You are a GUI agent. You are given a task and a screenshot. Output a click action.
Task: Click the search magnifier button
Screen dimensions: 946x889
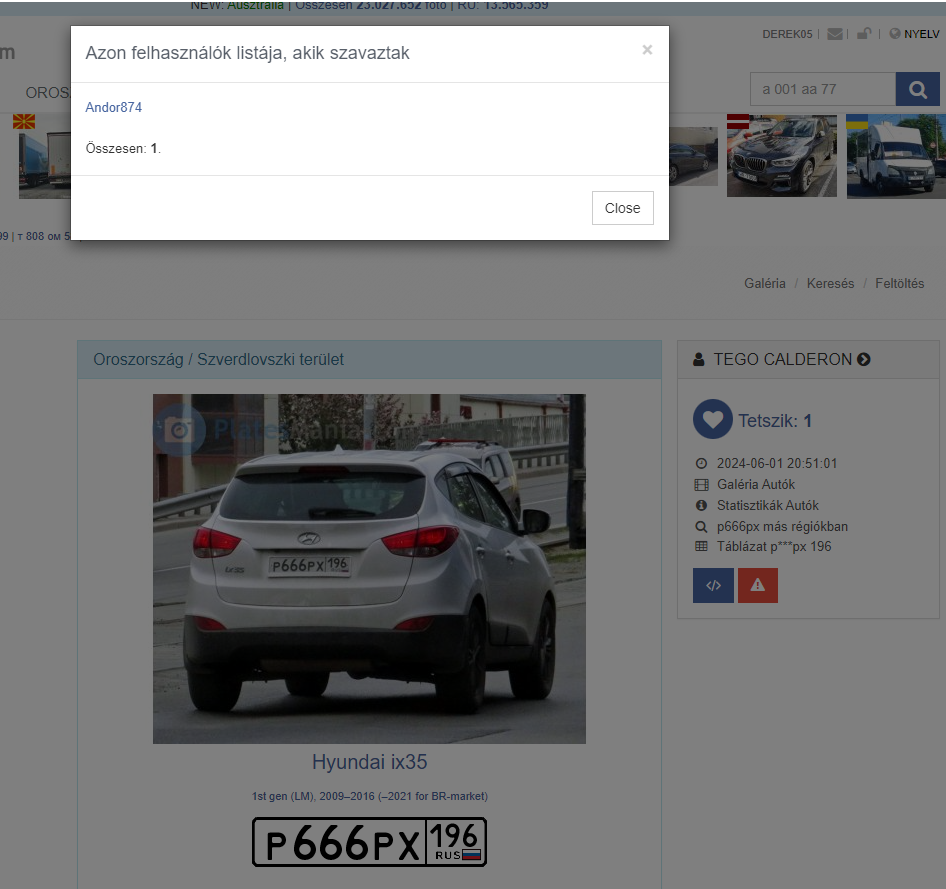(x=917, y=89)
